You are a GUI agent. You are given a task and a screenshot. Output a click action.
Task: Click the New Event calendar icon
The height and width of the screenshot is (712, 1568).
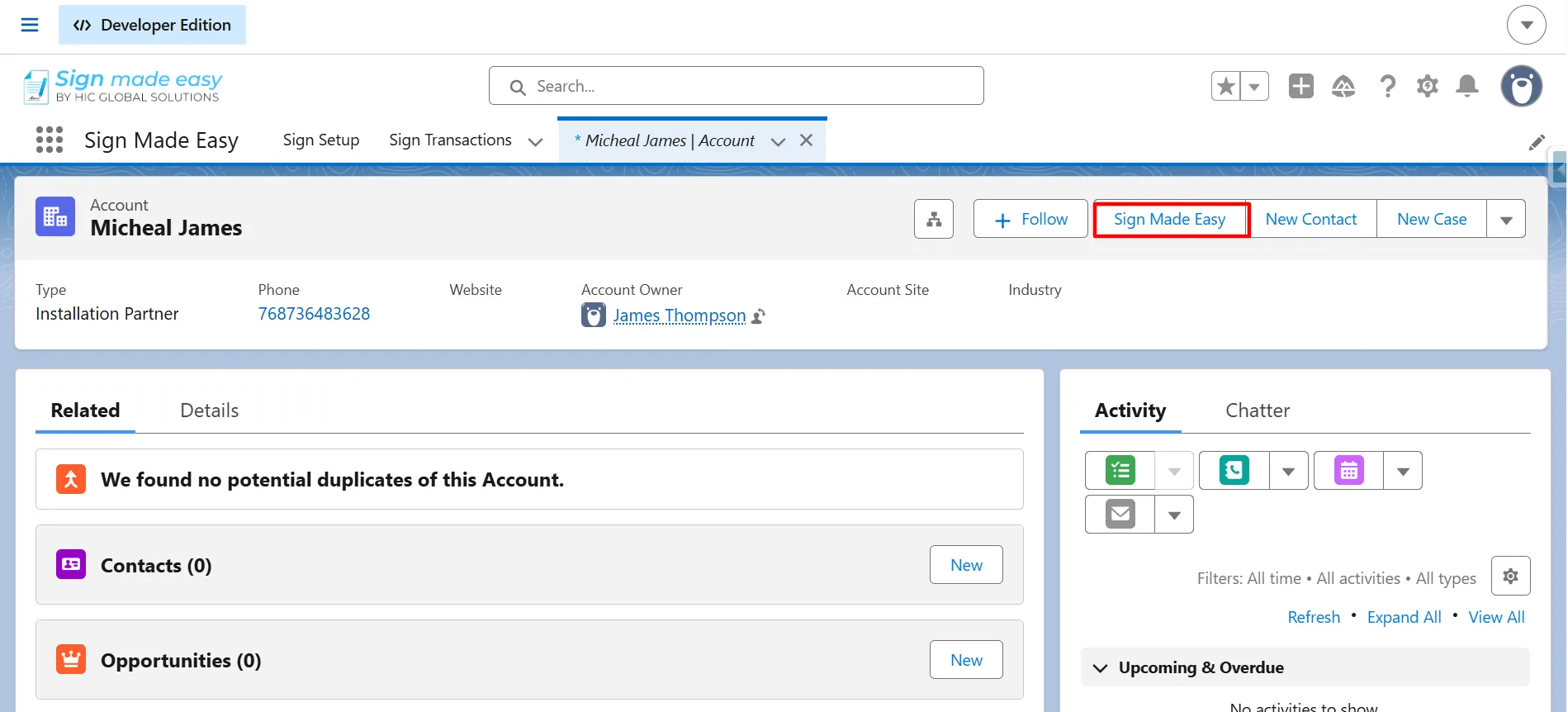pyautogui.click(x=1349, y=471)
